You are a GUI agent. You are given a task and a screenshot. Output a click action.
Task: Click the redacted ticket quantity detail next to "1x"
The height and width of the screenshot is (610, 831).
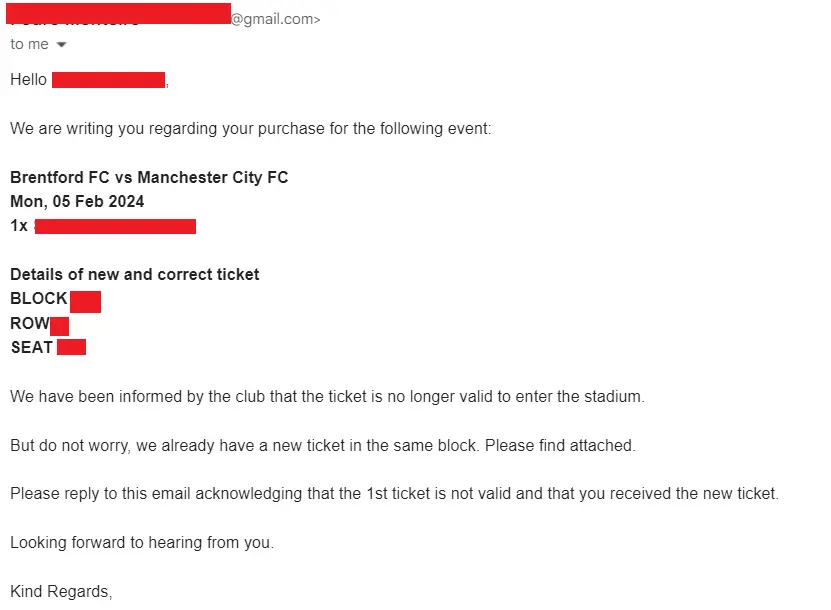(114, 225)
